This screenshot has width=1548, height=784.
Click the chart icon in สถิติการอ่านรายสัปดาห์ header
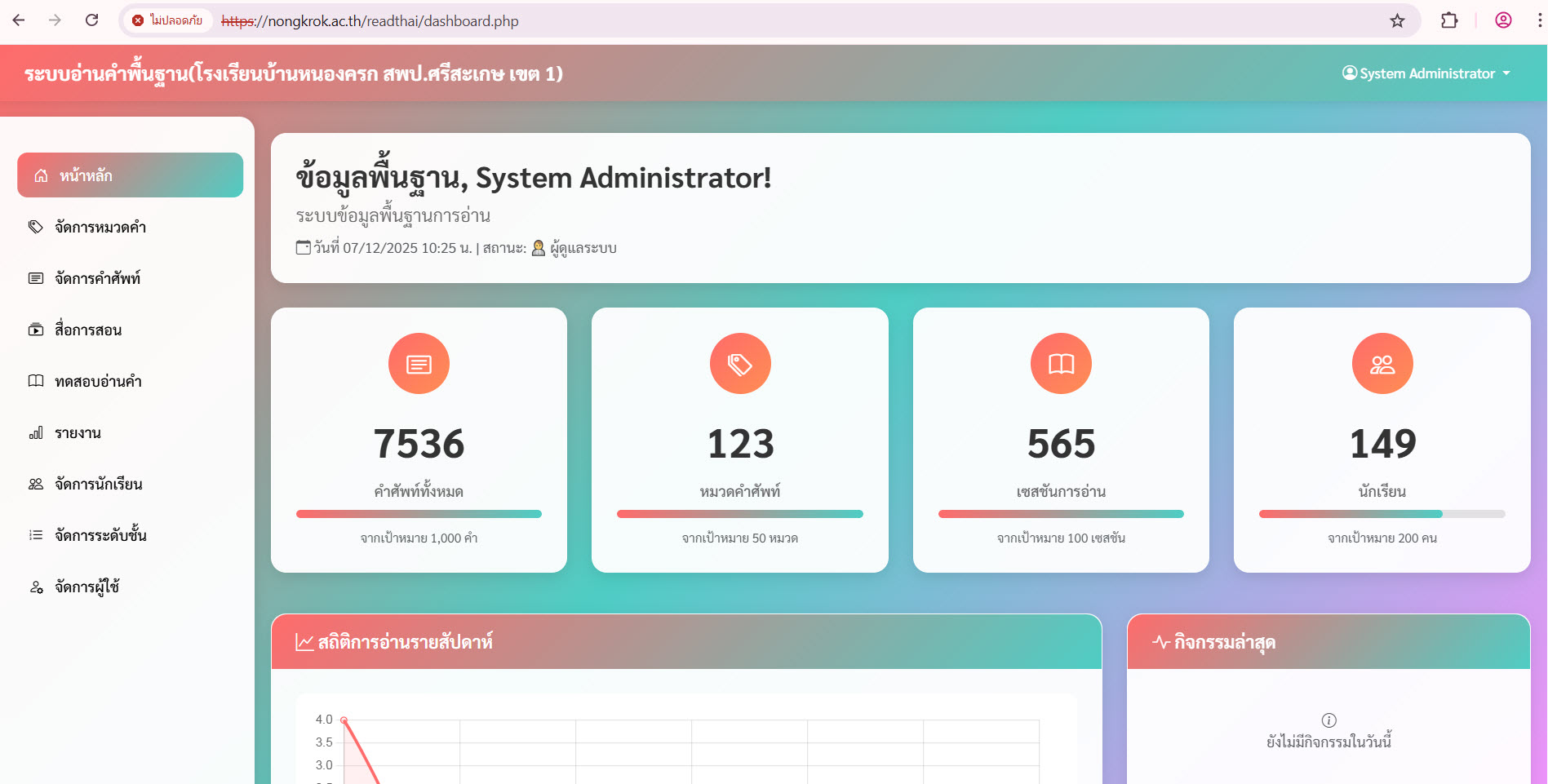[x=304, y=642]
